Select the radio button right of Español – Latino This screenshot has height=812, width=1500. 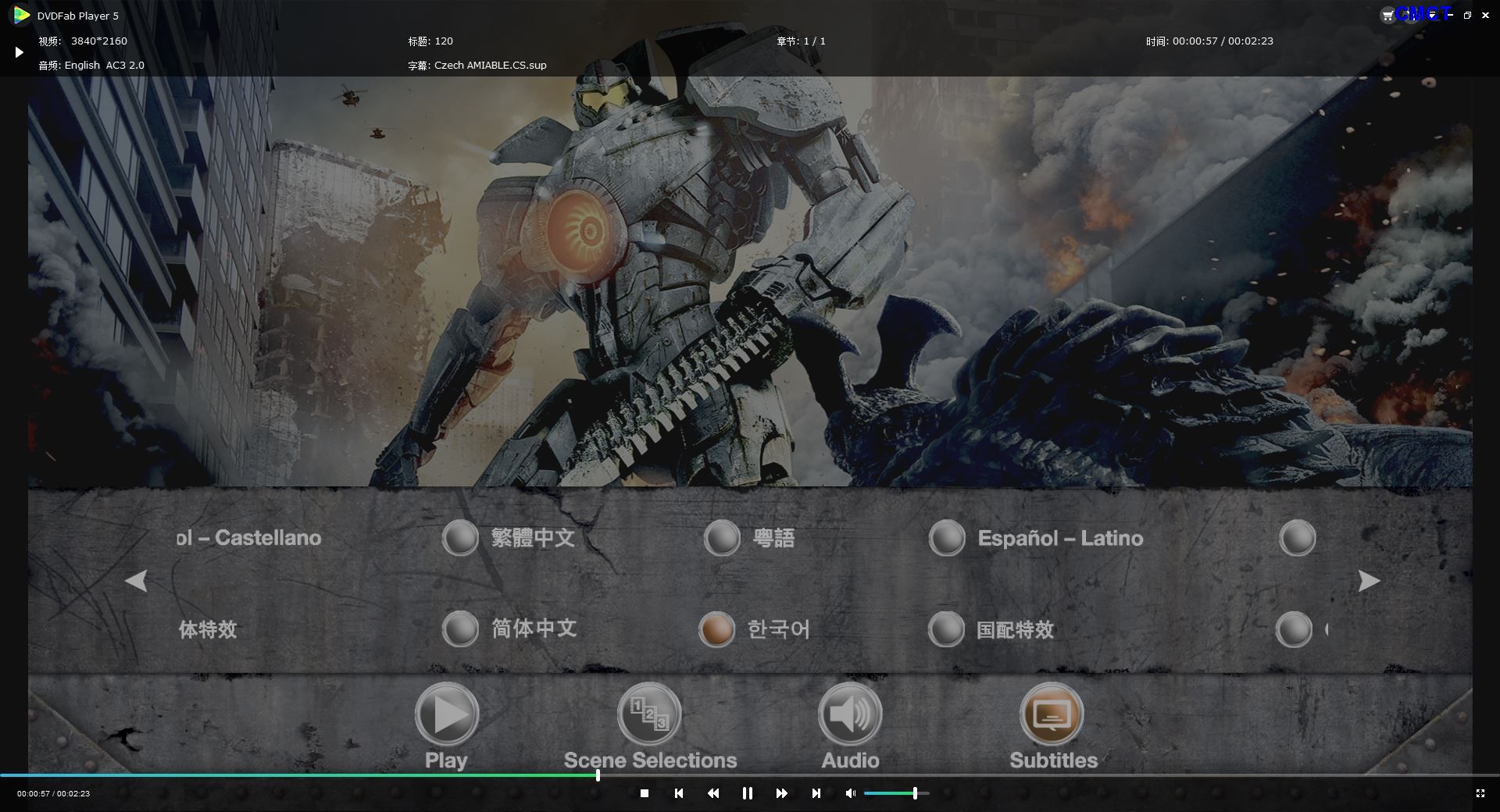pyautogui.click(x=1298, y=538)
